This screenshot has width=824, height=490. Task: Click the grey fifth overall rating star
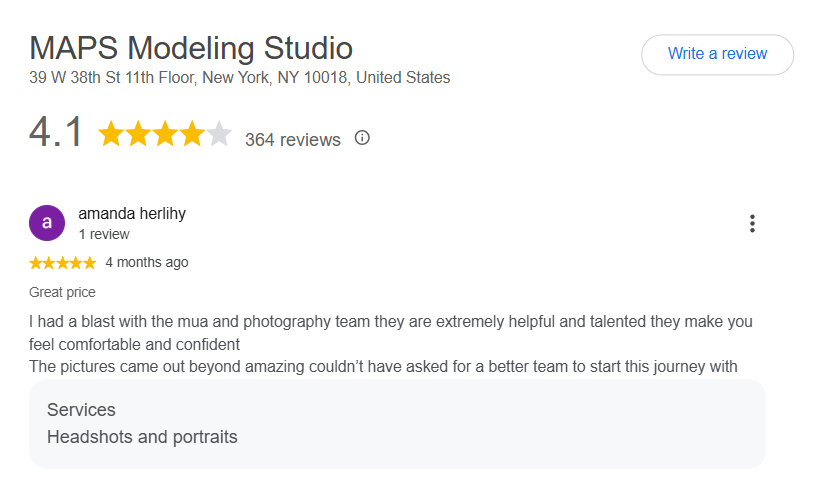(x=219, y=133)
